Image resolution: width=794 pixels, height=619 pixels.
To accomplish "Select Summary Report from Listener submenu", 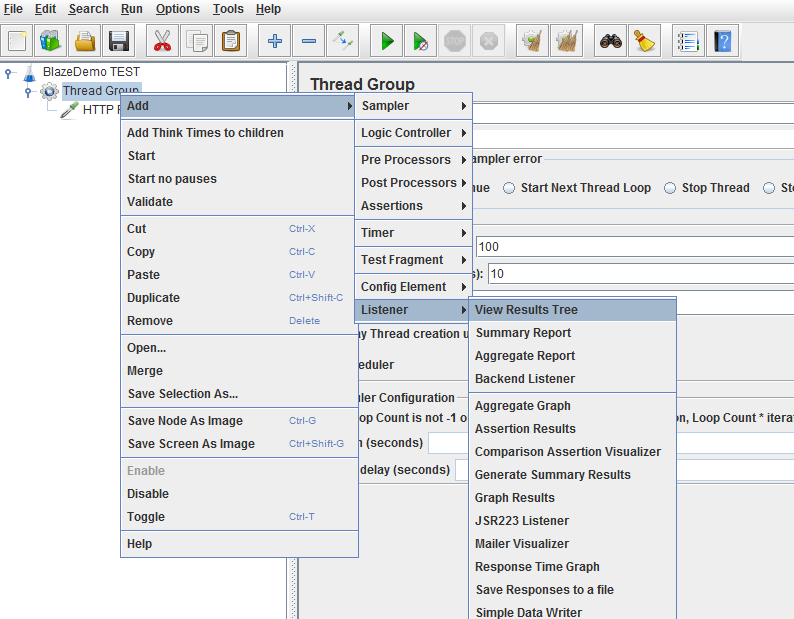I will (x=523, y=333).
